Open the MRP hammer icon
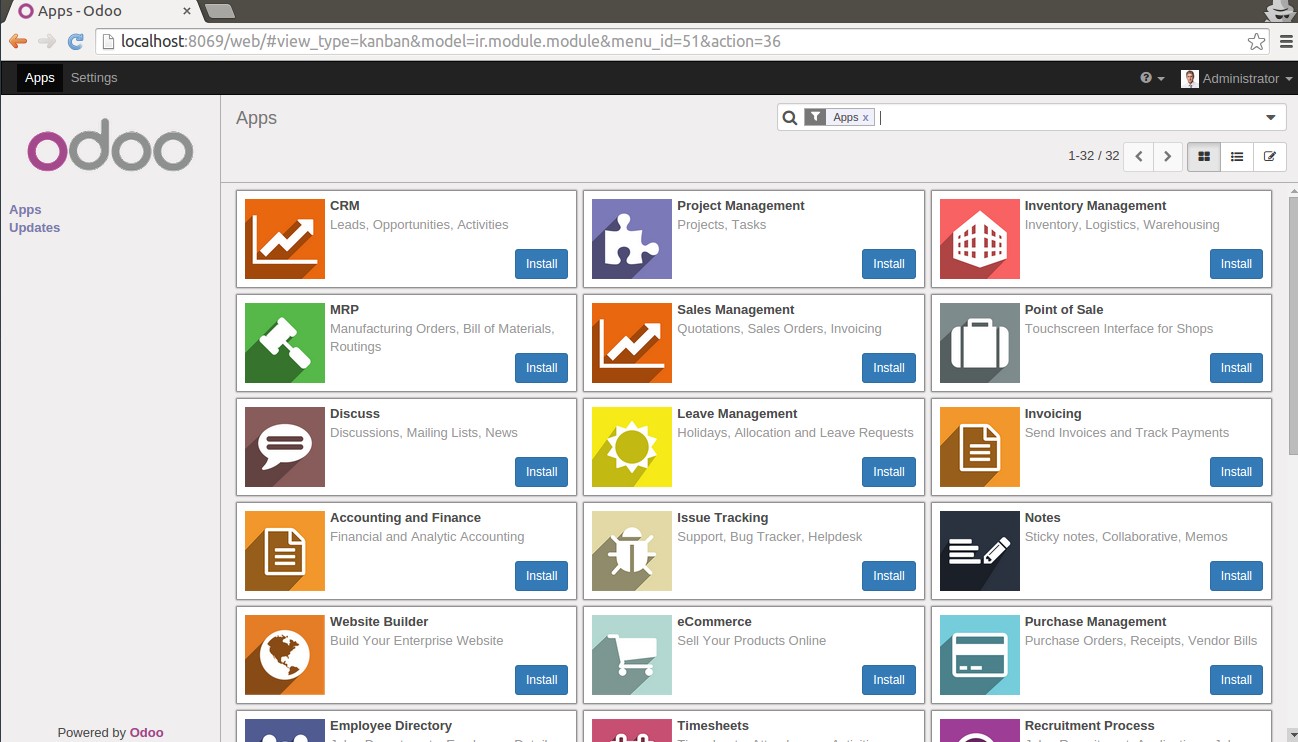Viewport: 1298px width, 742px height. pyautogui.click(x=285, y=343)
